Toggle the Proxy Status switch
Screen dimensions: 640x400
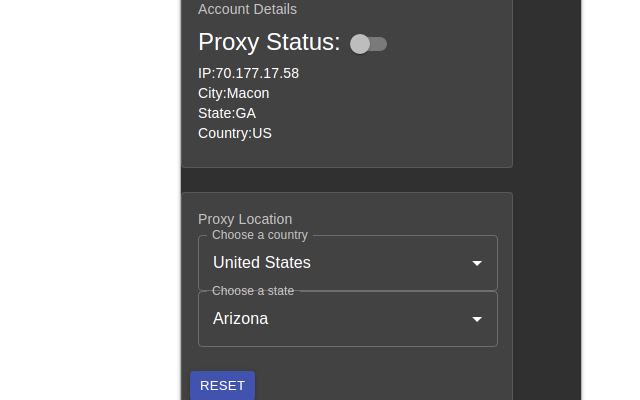368,43
